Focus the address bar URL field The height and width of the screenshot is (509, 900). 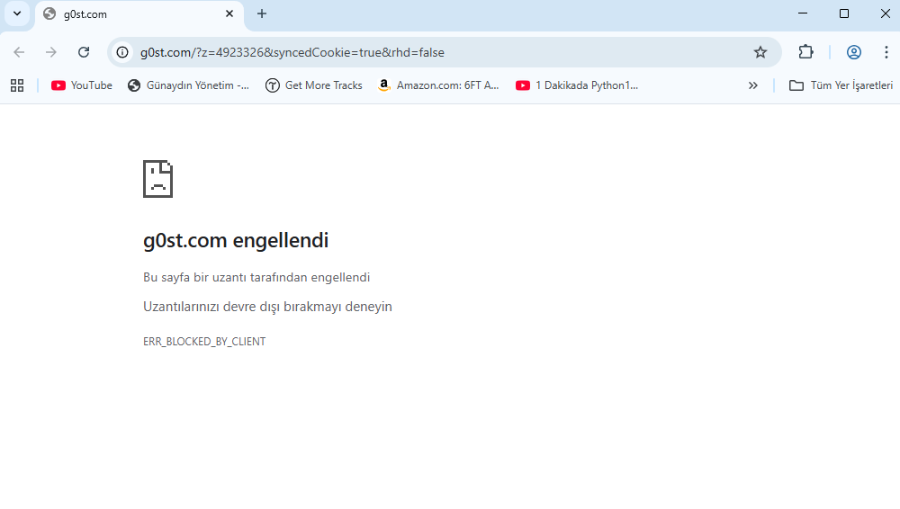click(442, 52)
